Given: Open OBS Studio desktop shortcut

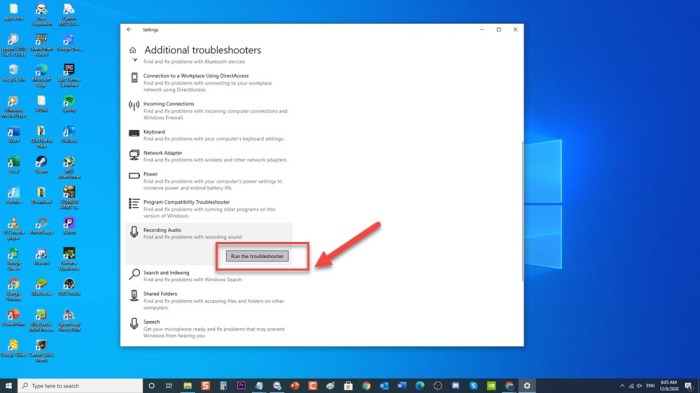Looking at the screenshot, I should pyautogui.click(x=69, y=287).
